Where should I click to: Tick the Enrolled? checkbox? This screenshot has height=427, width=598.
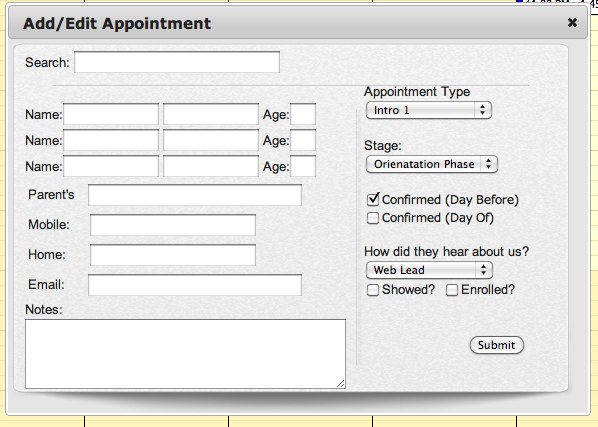coord(452,290)
